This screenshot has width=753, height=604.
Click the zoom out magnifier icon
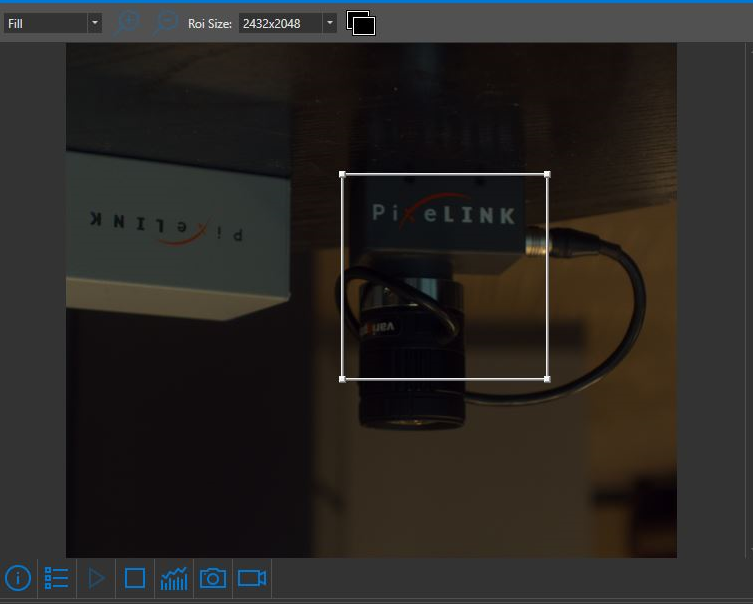tap(166, 23)
